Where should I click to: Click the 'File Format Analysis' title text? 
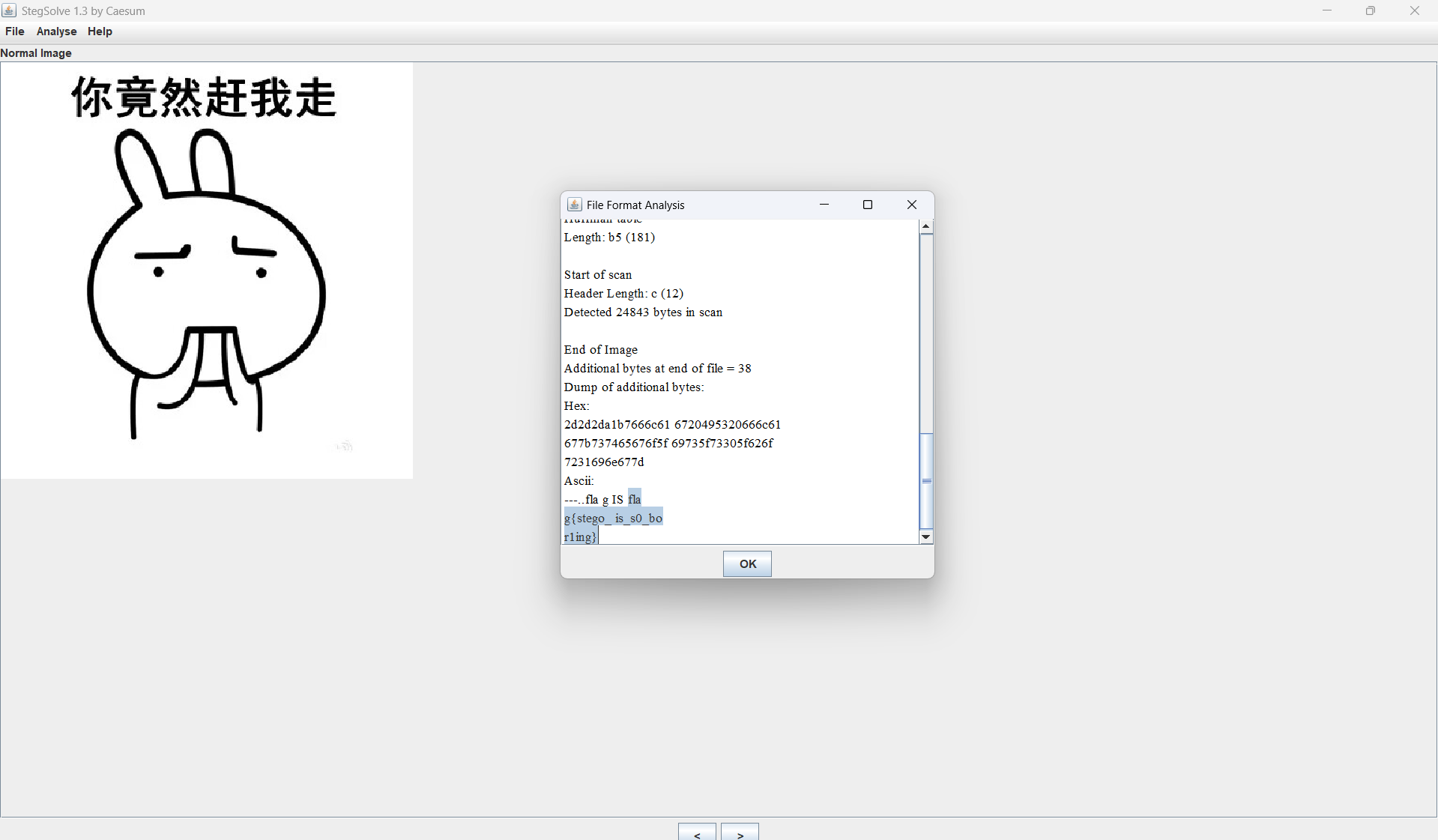(635, 205)
